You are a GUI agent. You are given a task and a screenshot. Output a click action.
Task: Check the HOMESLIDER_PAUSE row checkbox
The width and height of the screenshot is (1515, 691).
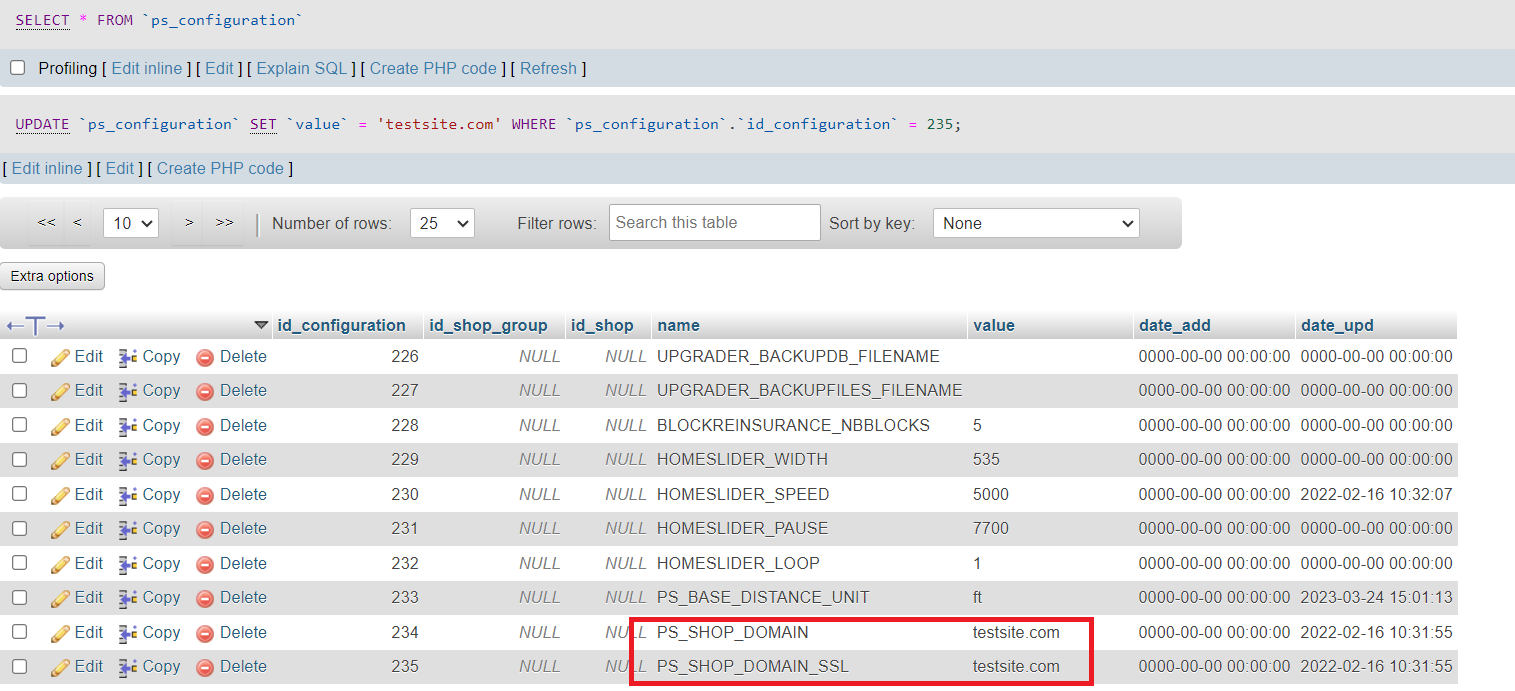tap(19, 528)
